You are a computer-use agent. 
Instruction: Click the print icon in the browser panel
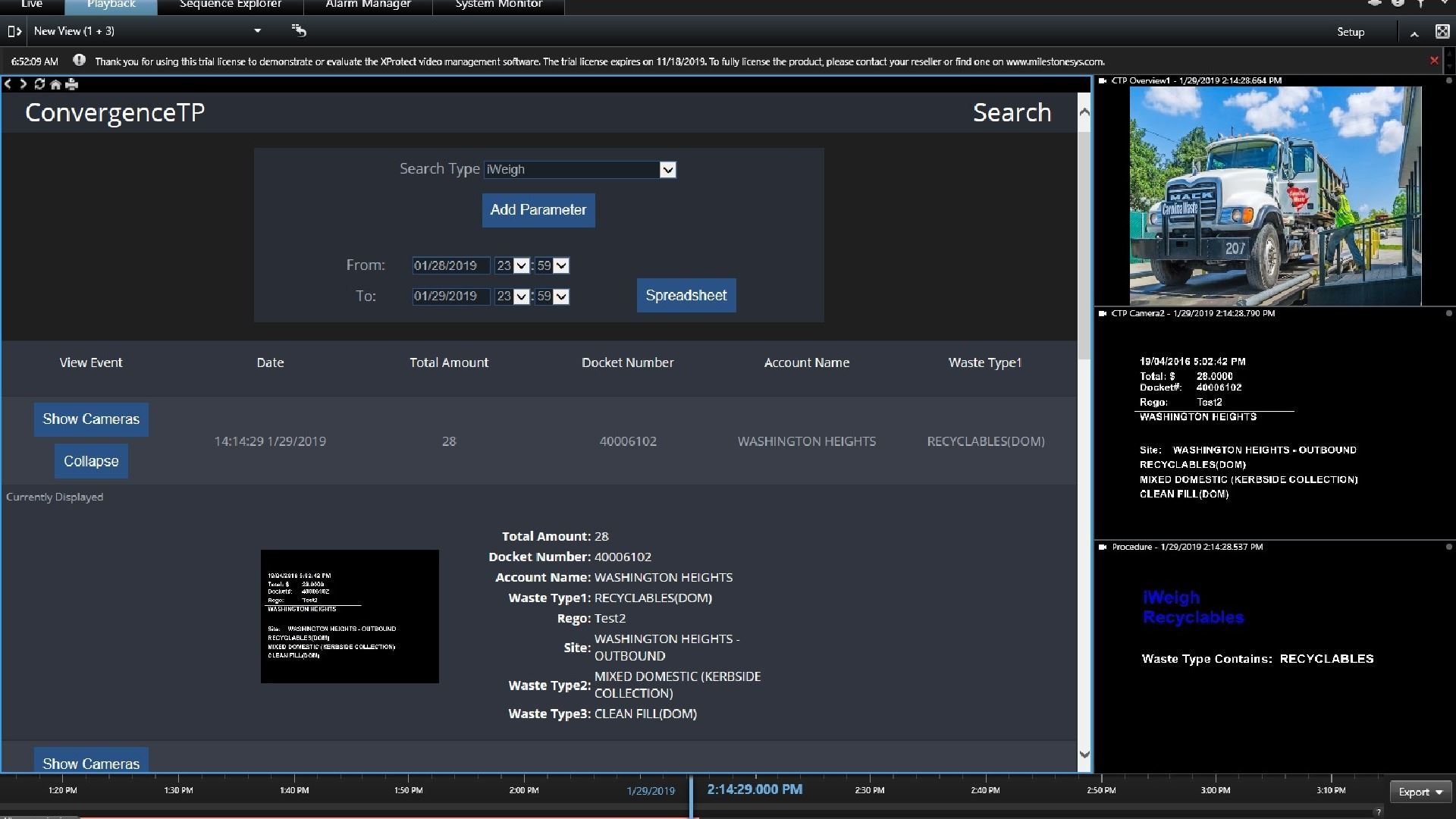click(72, 84)
